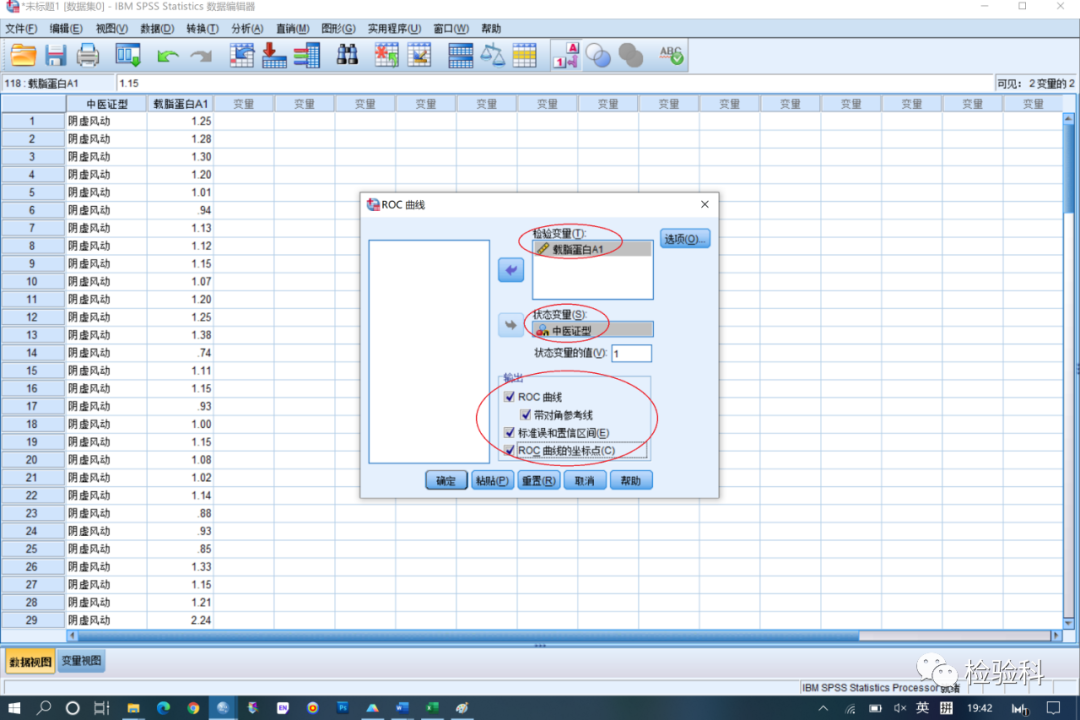
Task: Toggle the Value Labels toolbar icon
Action: click(566, 56)
